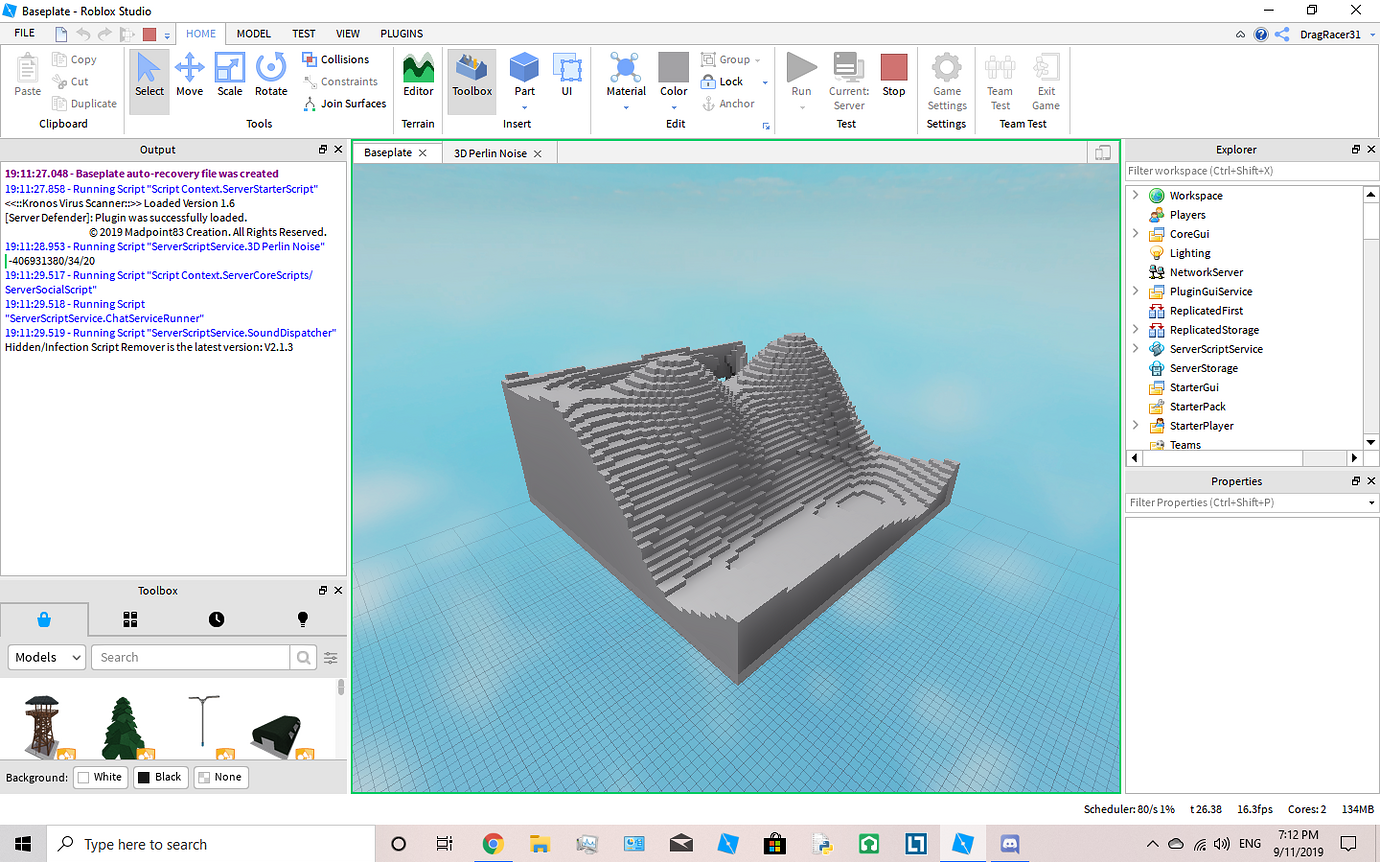Viewport: 1380px width, 862px height.
Task: Toggle the Anchor setting
Action: click(x=728, y=104)
